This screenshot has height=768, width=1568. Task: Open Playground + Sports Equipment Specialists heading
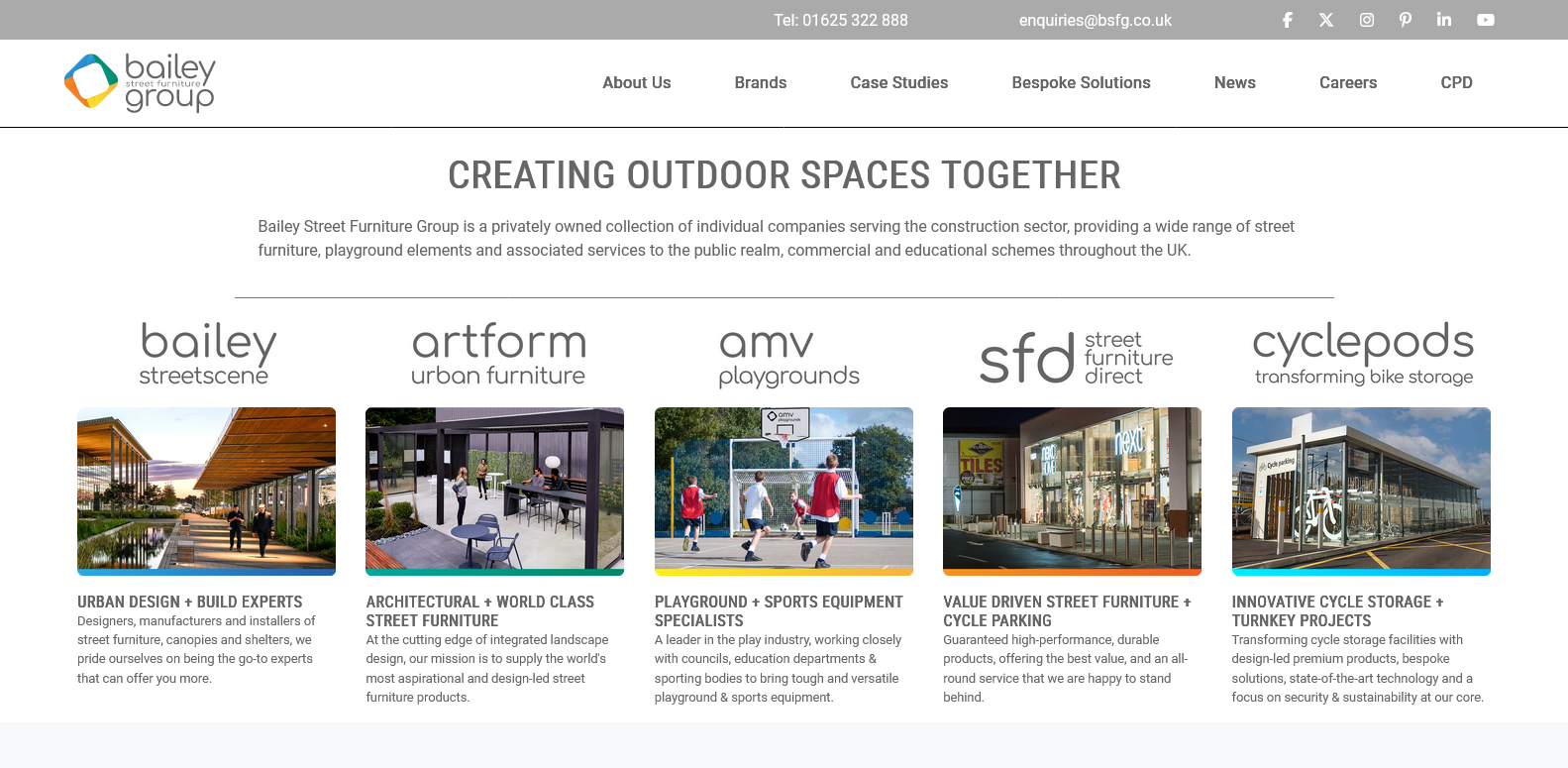click(x=779, y=611)
